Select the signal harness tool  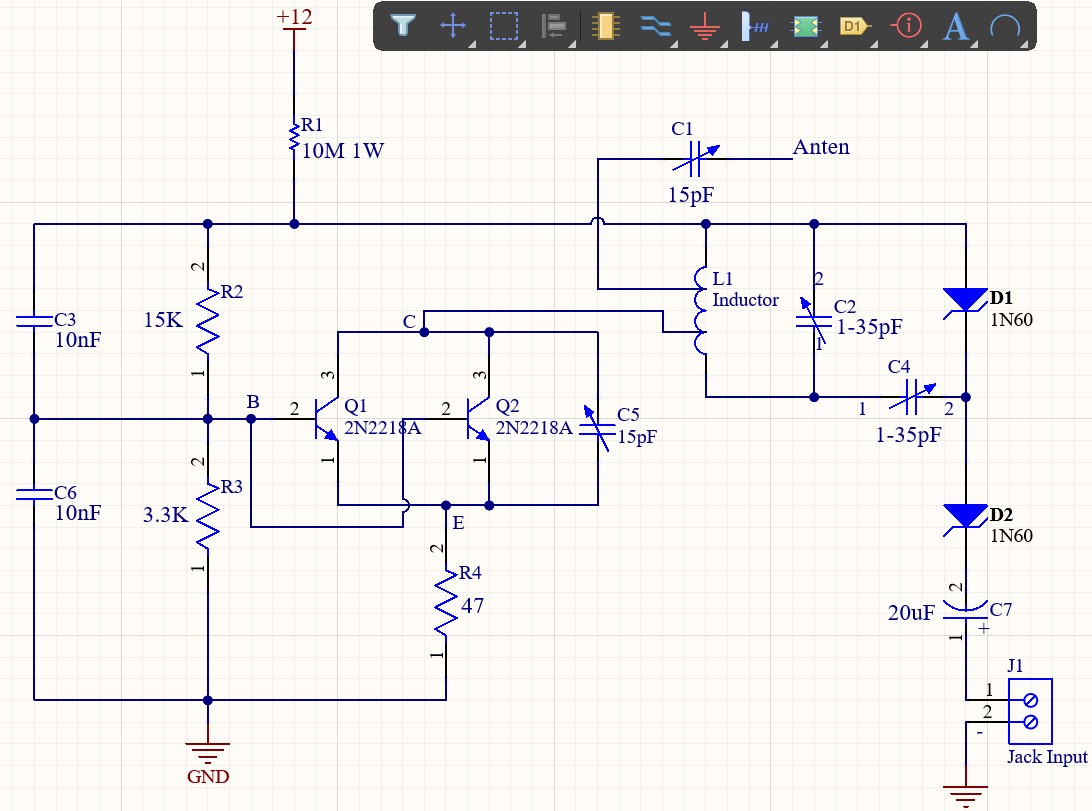tap(755, 26)
